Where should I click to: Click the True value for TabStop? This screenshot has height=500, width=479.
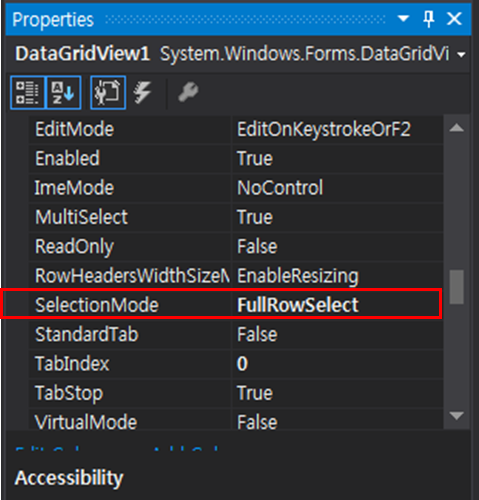pyautogui.click(x=255, y=393)
